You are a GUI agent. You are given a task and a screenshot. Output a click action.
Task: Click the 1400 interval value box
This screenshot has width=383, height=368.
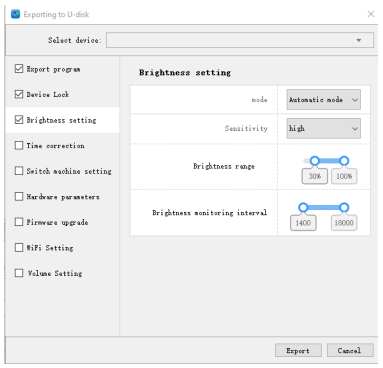(x=303, y=223)
